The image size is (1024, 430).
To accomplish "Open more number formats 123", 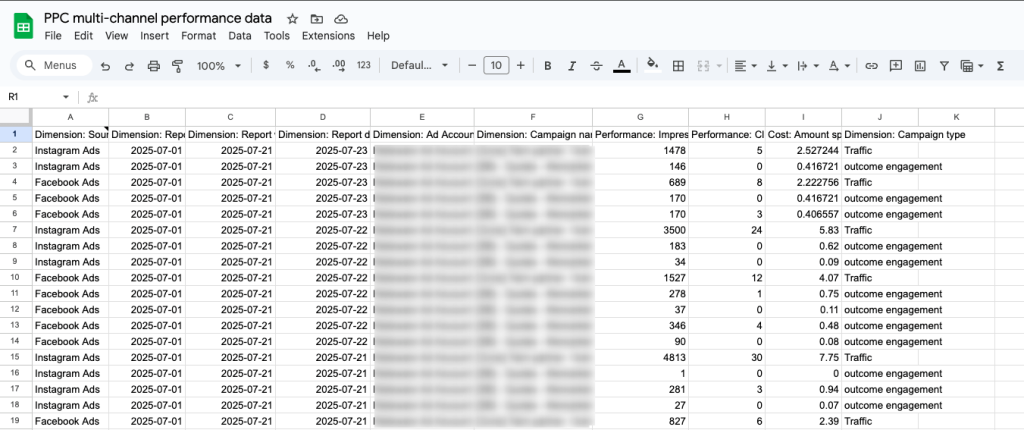I will (364, 65).
